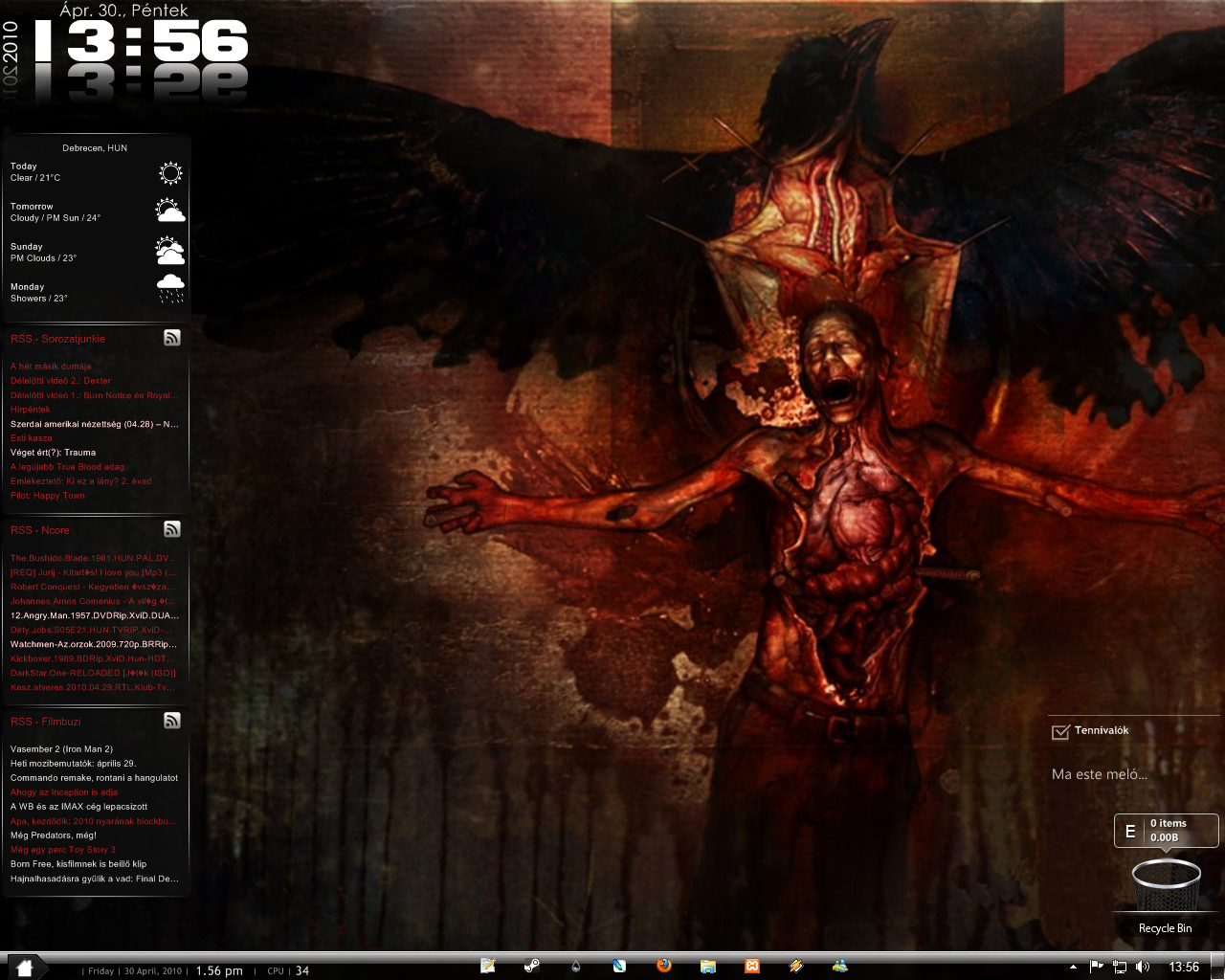The height and width of the screenshot is (980, 1225).
Task: Open 'Még Predators, még!' article
Action: [x=54, y=835]
